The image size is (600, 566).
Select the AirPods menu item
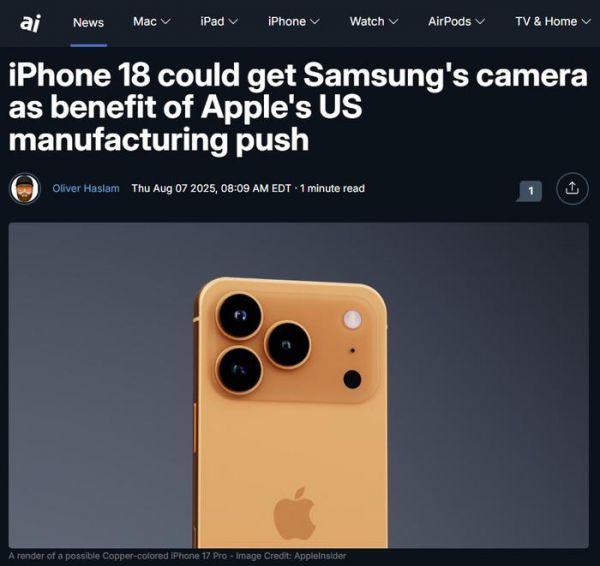[x=457, y=21]
